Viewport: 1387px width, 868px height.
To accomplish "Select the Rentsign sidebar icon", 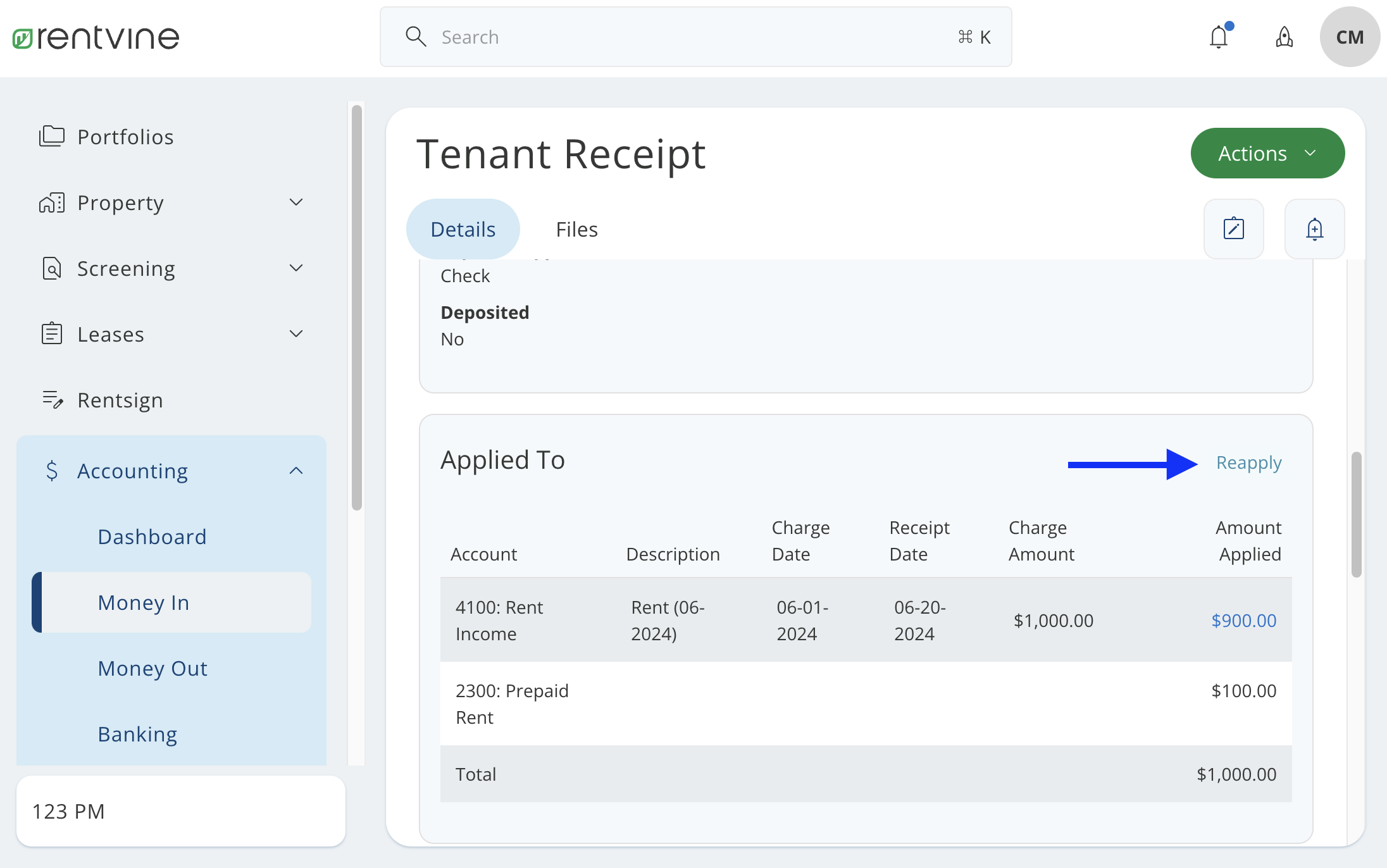I will pos(52,399).
